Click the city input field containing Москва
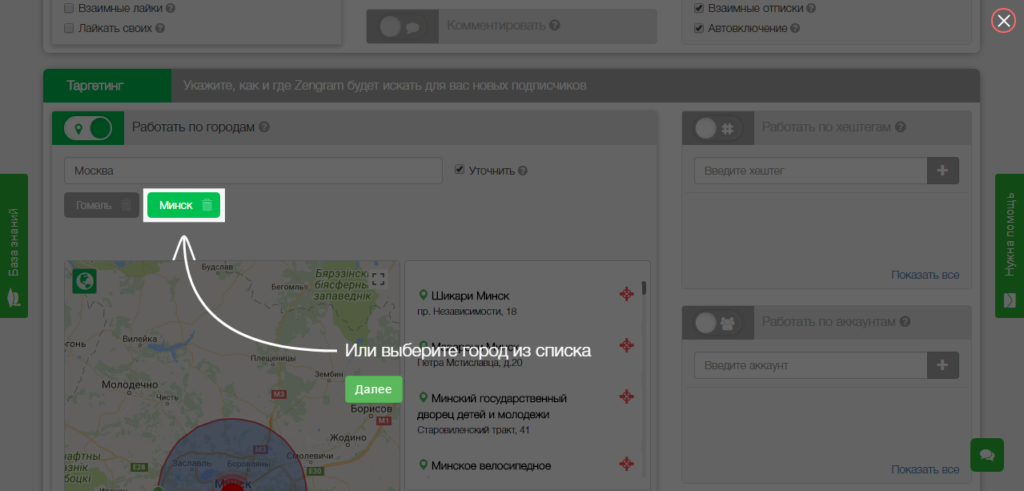This screenshot has width=1024, height=491. (253, 171)
